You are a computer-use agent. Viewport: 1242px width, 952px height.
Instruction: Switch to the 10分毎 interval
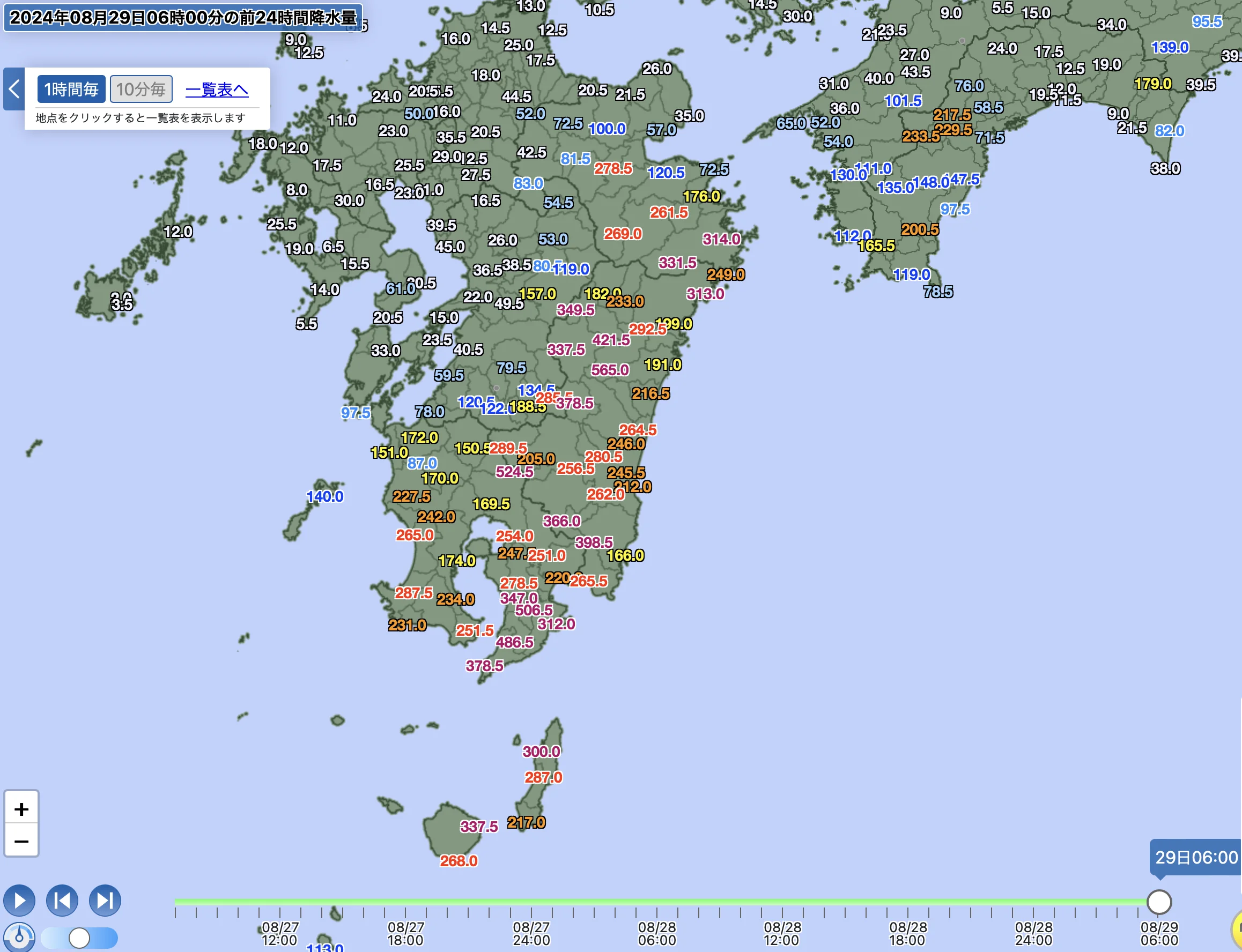coord(141,89)
